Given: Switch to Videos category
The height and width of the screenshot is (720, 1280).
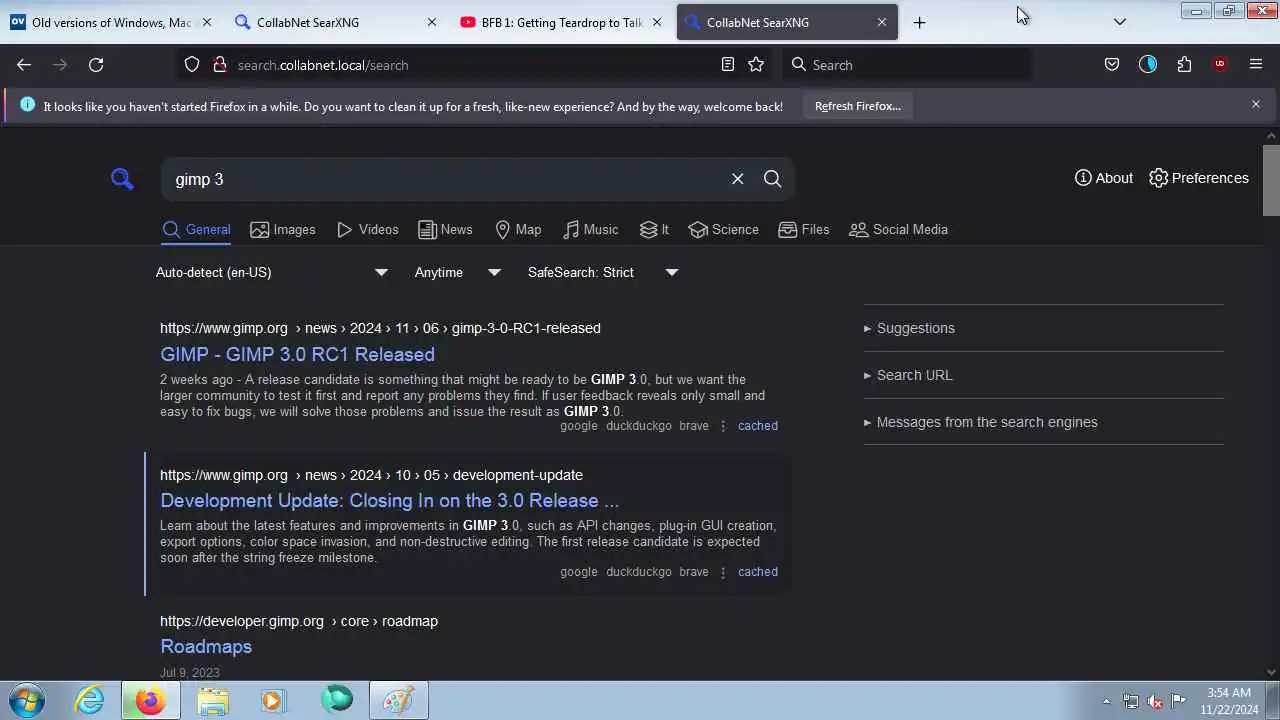Looking at the screenshot, I should [368, 230].
